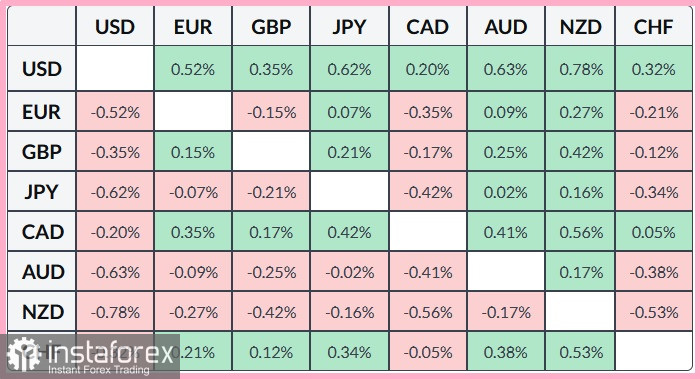Click the CAD row header
The image size is (700, 379).
click(x=42, y=232)
